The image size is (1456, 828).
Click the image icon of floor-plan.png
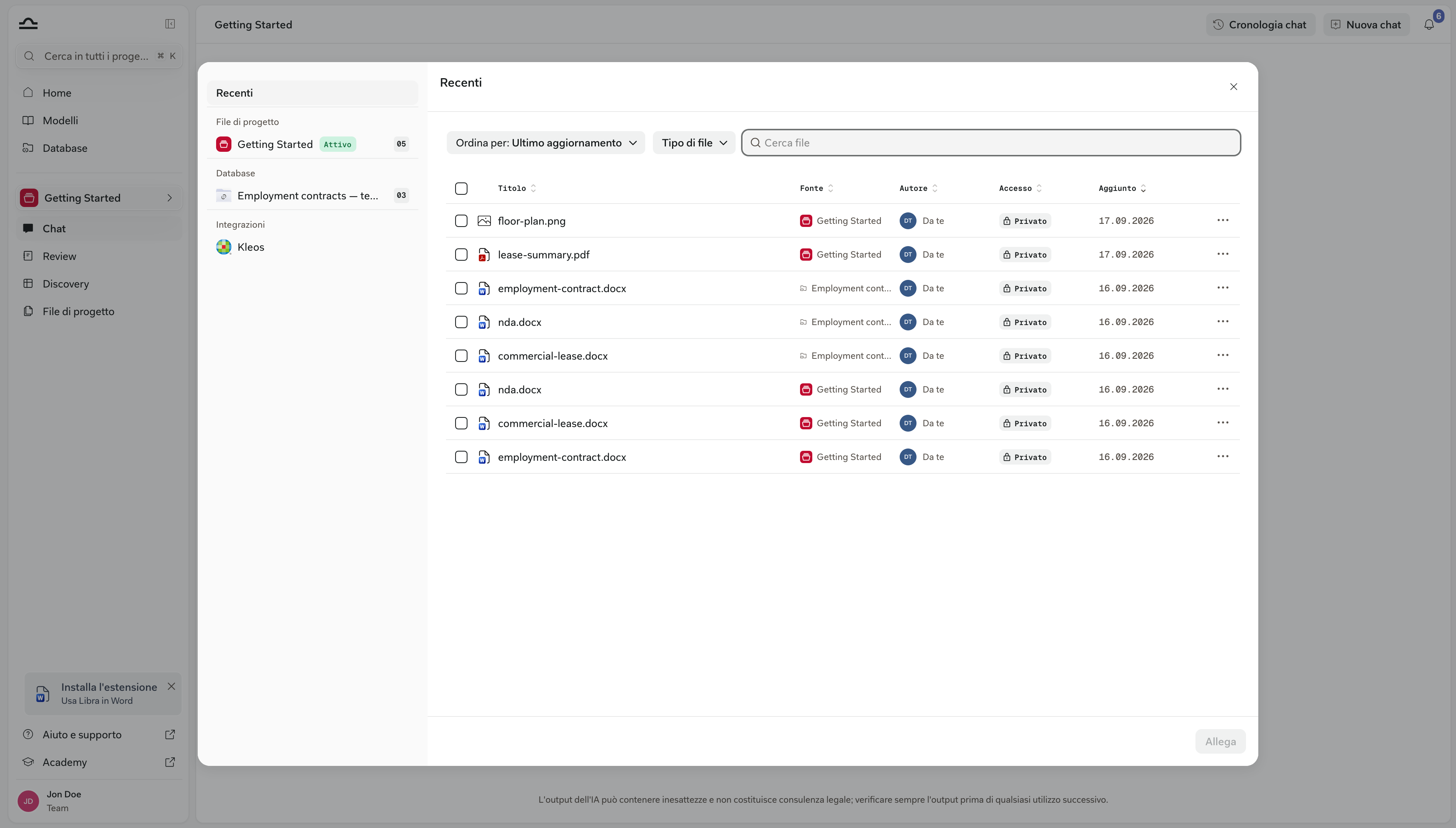click(484, 221)
